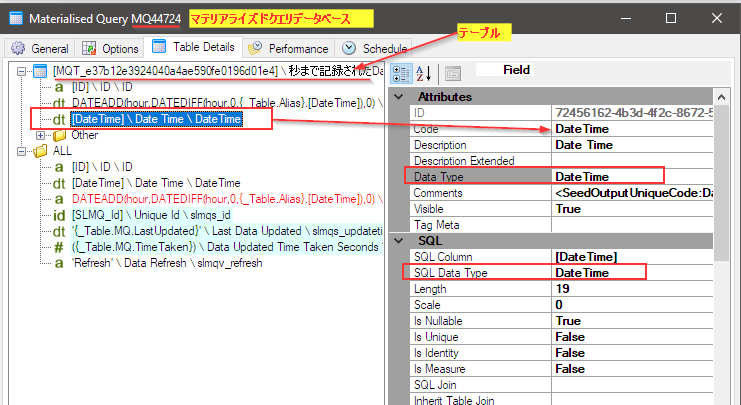
Task: Switch to the Options tab
Action: point(110,48)
